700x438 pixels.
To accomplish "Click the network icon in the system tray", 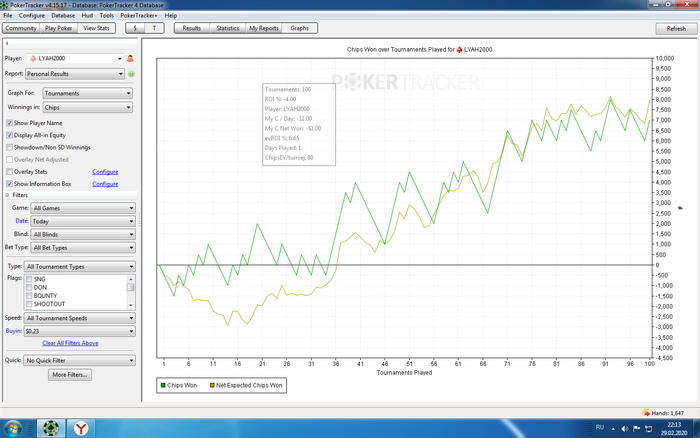I will (648, 429).
